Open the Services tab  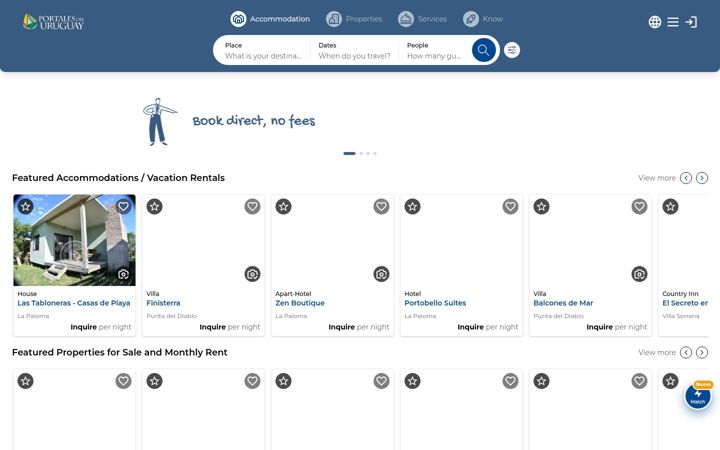tap(422, 19)
